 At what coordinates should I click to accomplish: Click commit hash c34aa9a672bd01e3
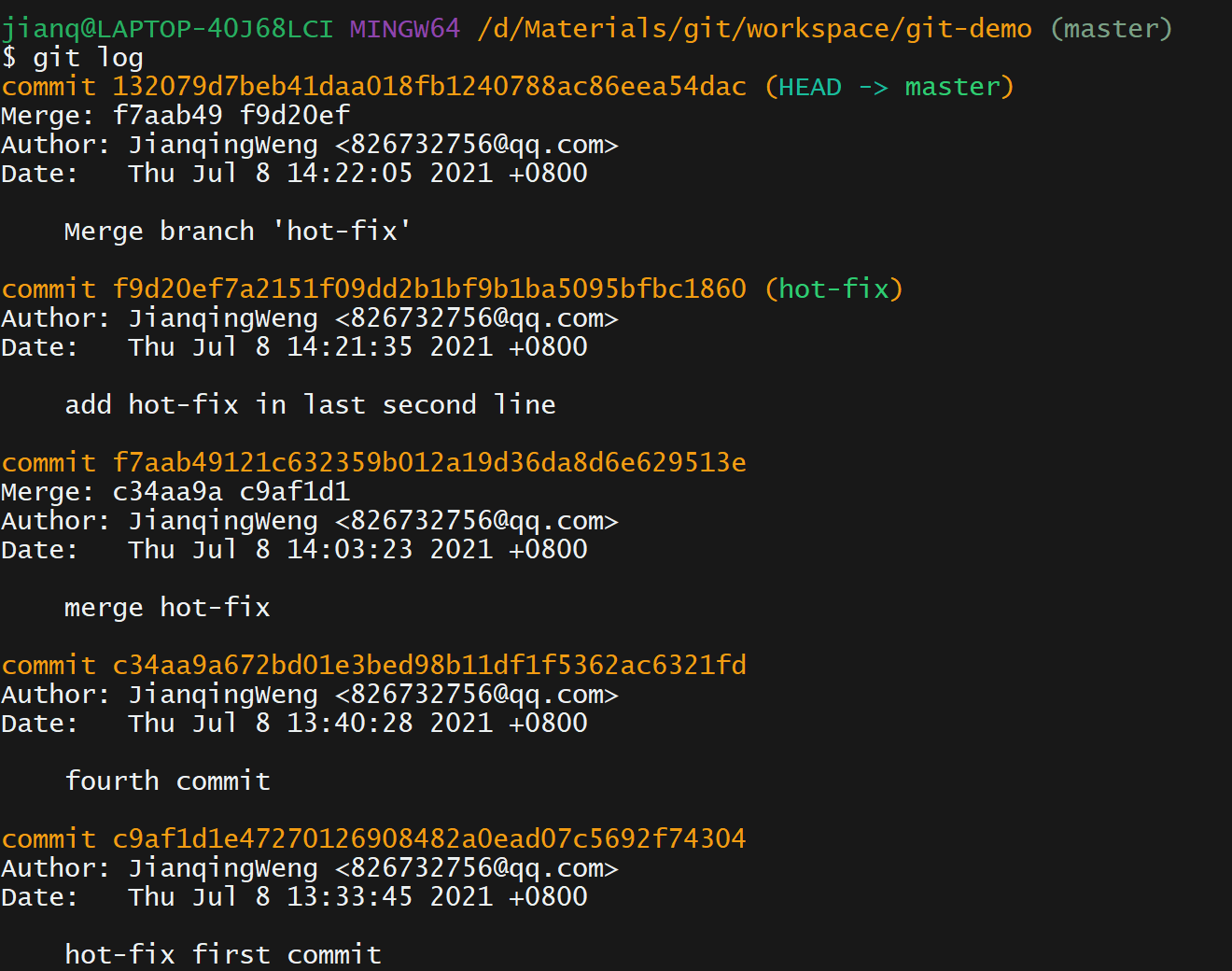[429, 666]
